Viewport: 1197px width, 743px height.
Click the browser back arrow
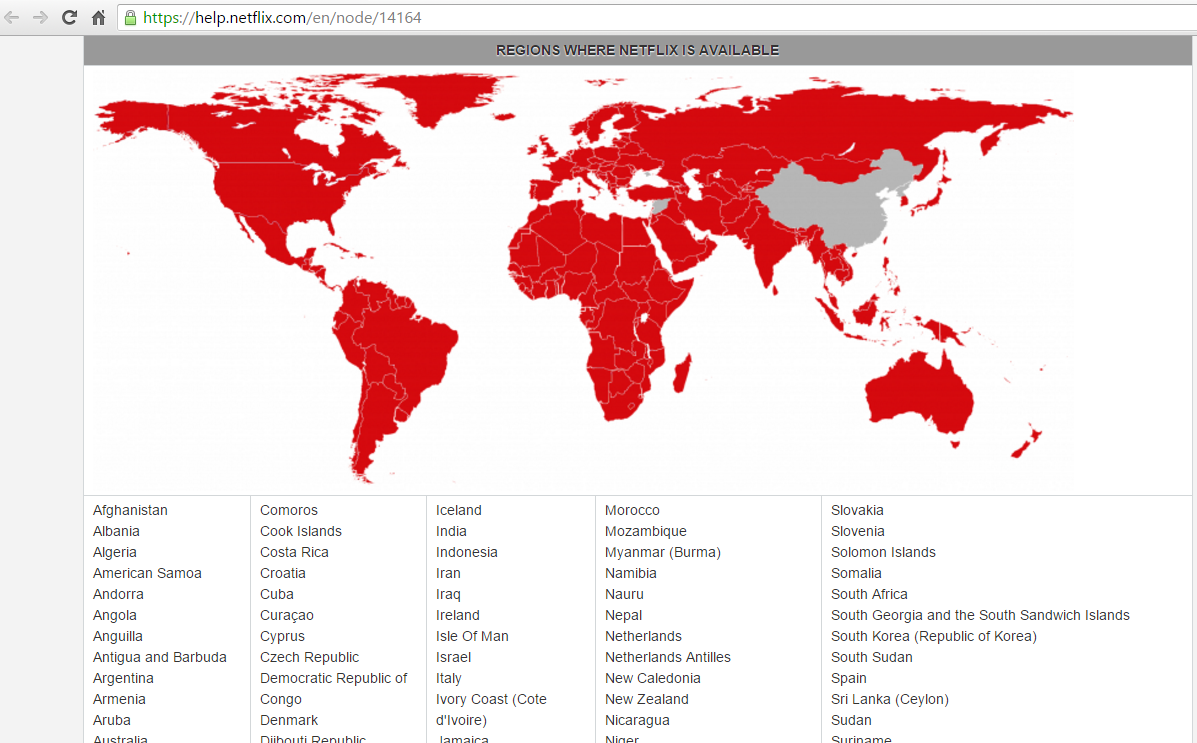13,17
